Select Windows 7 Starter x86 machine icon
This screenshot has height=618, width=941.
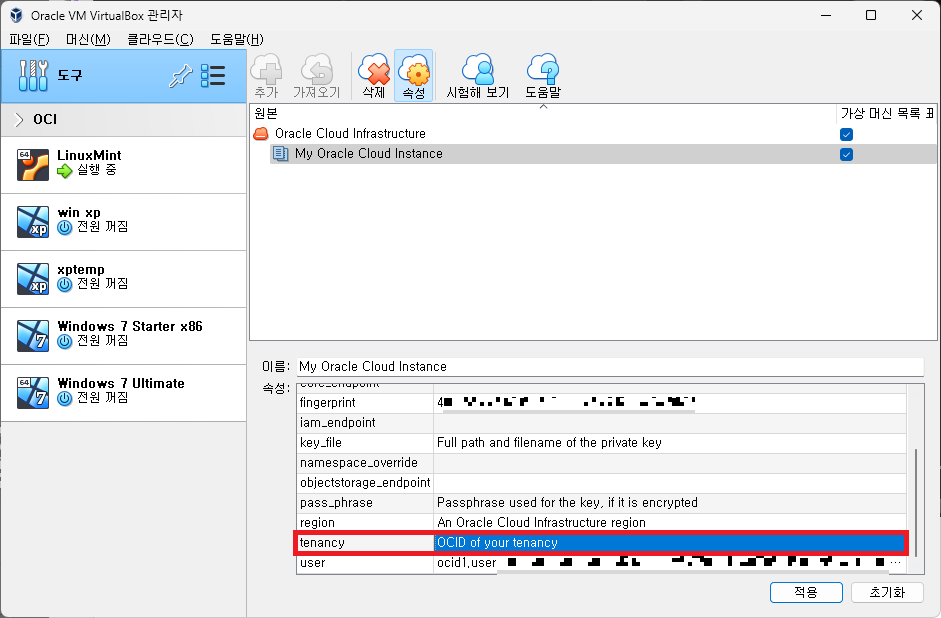33,336
